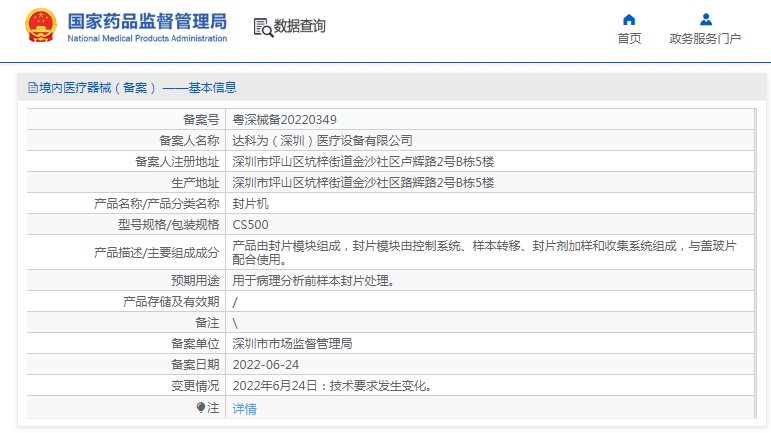Click the National Medical Products Administration text
The image size is (771, 433).
(147, 39)
